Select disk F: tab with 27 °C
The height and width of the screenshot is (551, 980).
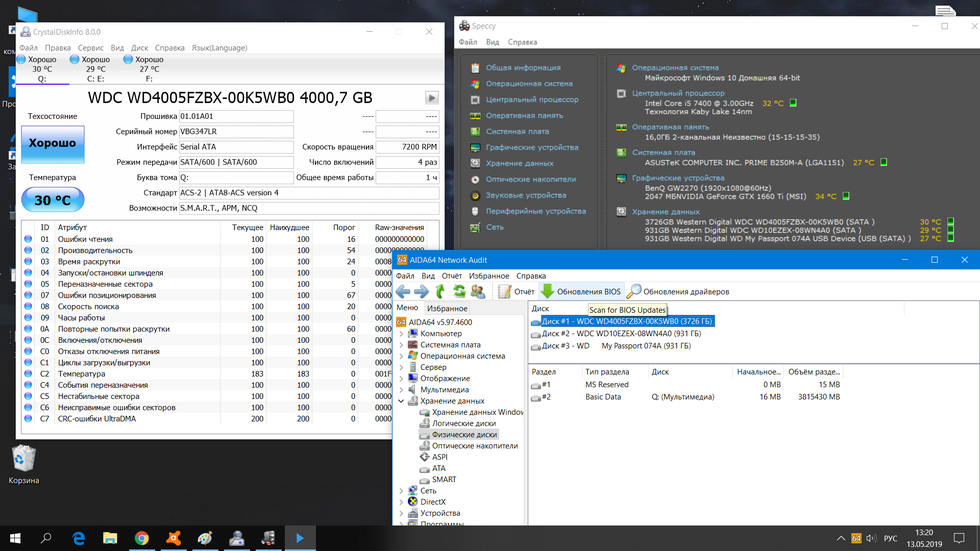point(149,69)
